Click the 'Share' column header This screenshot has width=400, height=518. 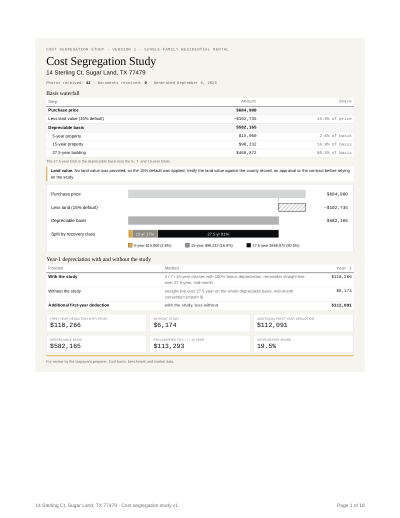point(345,101)
